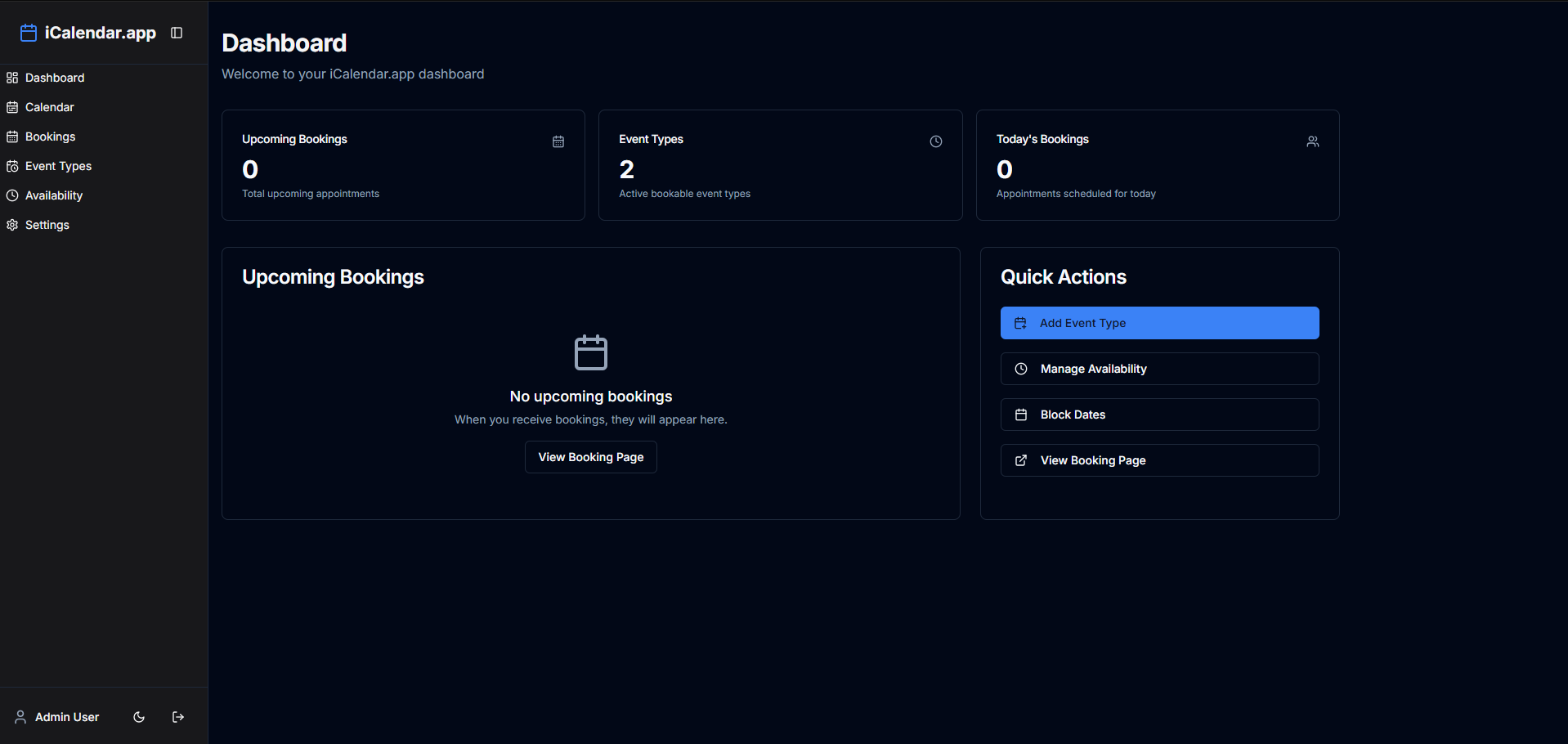Click calendar icon on Upcoming Bookings card
The height and width of the screenshot is (744, 1568).
[558, 141]
